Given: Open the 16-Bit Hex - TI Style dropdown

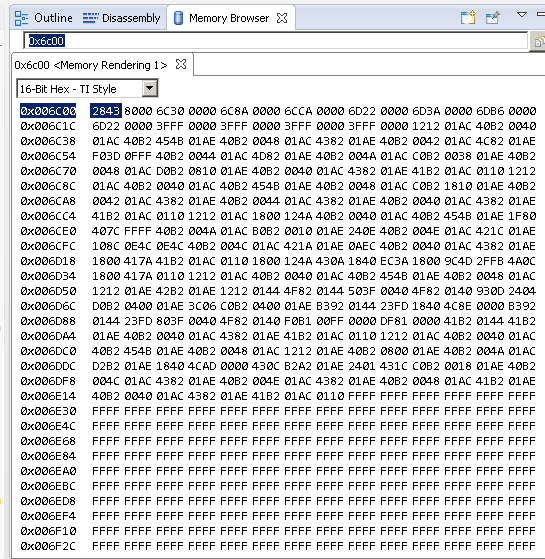Looking at the screenshot, I should (150, 88).
